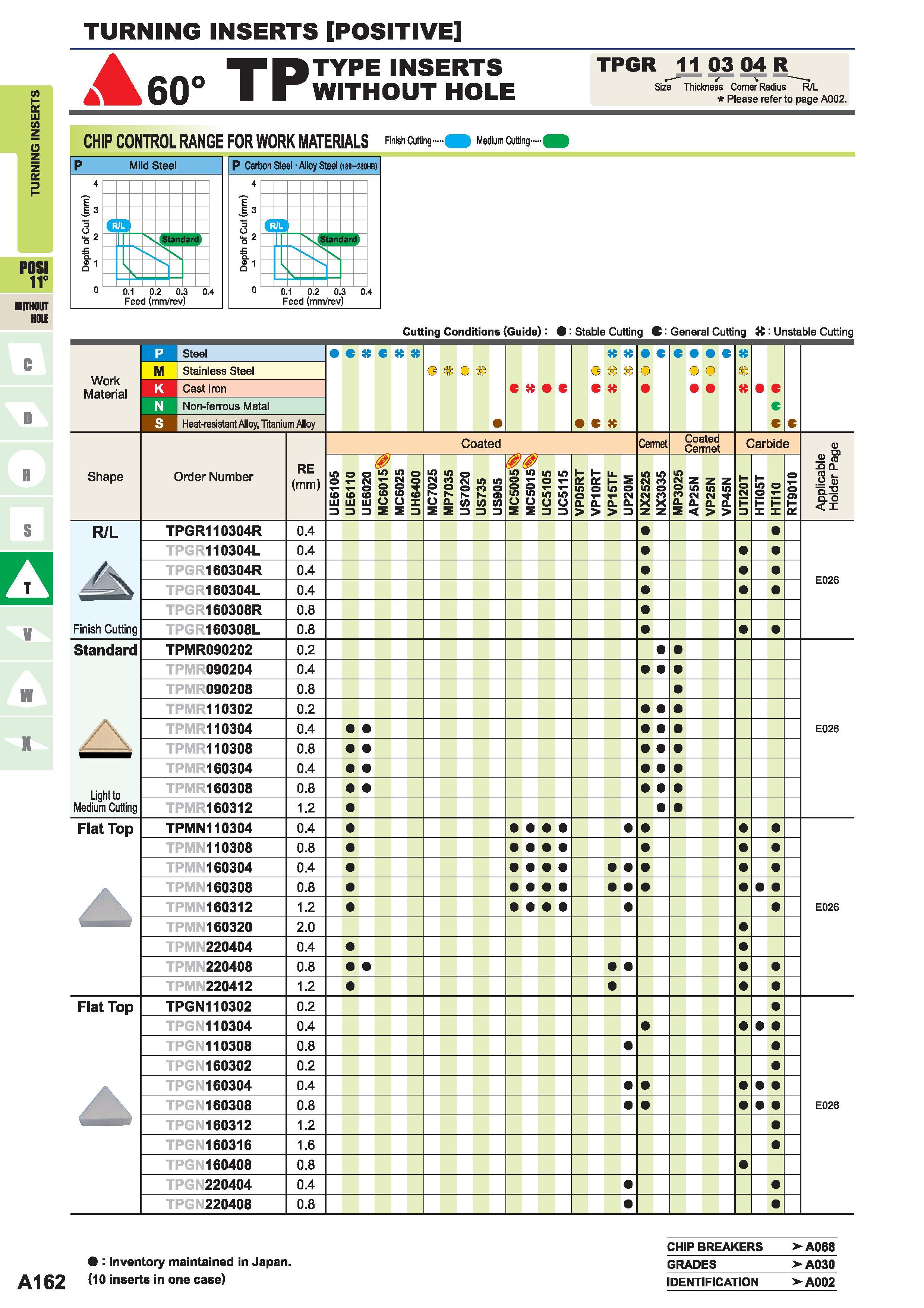Click the Mild Steel chip control chart
The width and height of the screenshot is (924, 1308).
(x=146, y=233)
